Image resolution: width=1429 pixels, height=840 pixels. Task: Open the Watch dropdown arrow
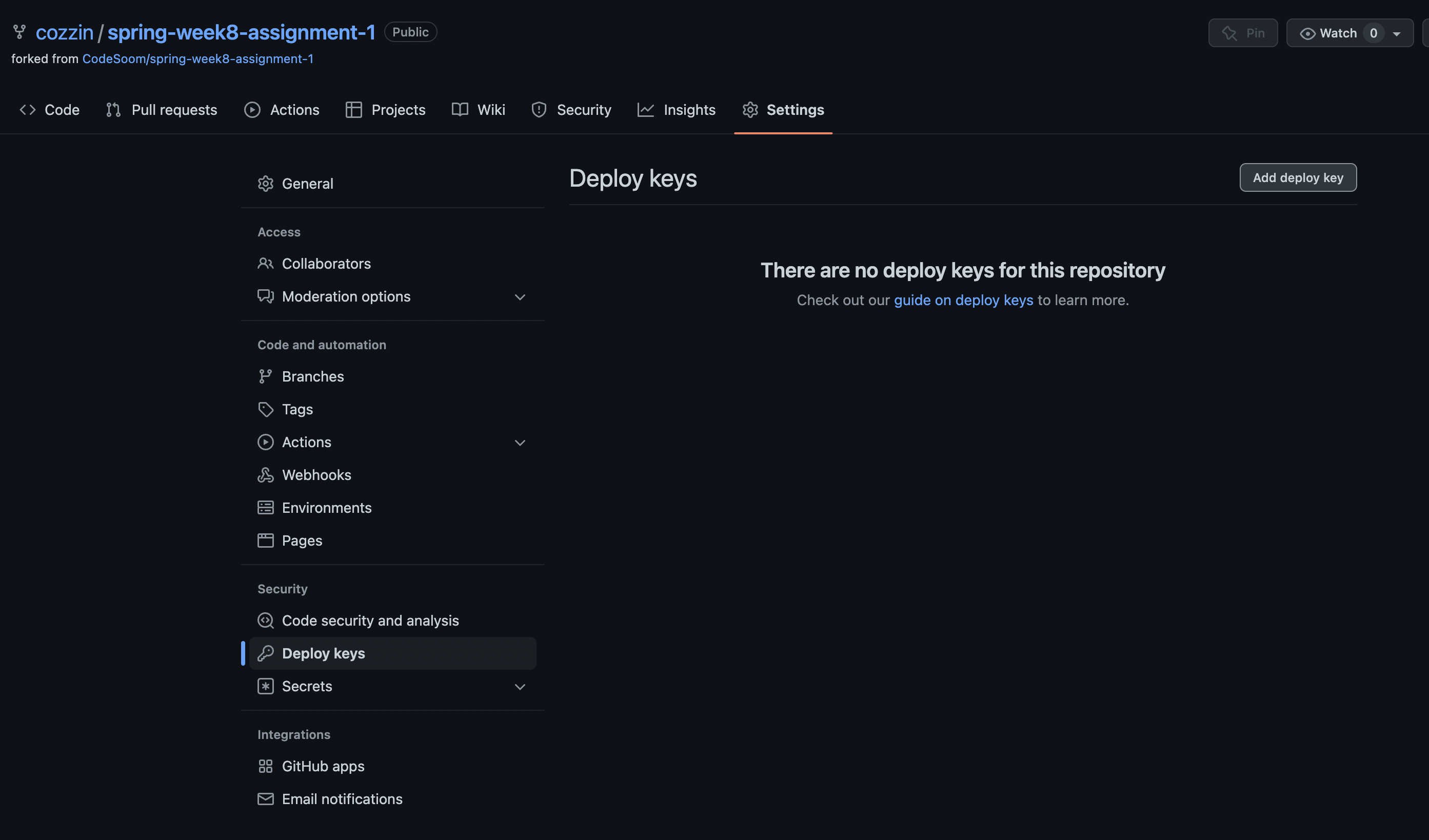1397,34
